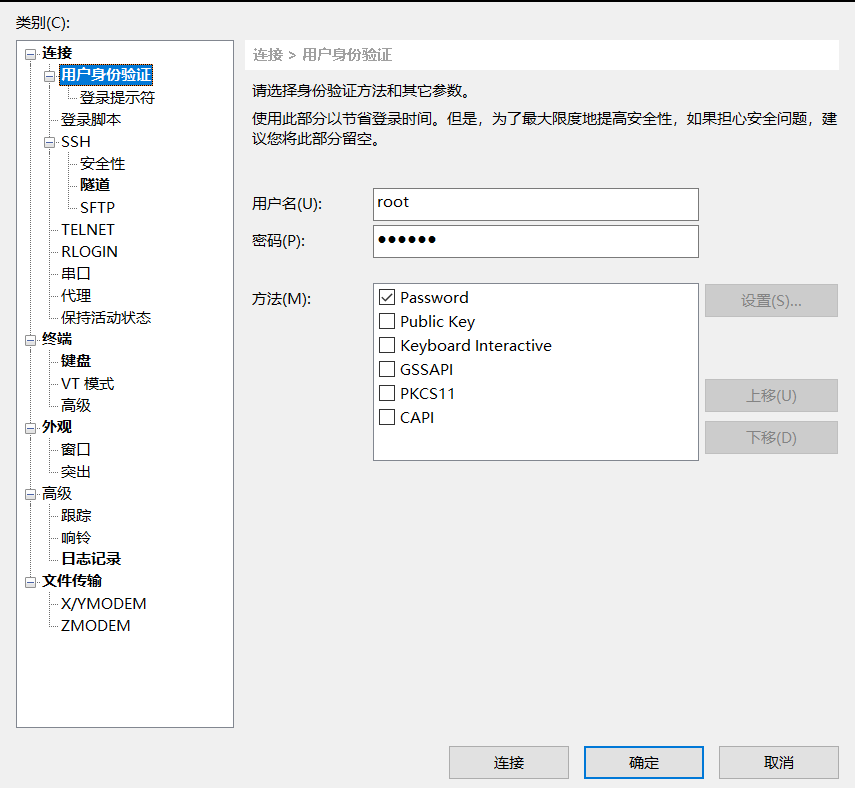Uncheck the Password authentication method
The width and height of the screenshot is (855, 788).
point(388,297)
